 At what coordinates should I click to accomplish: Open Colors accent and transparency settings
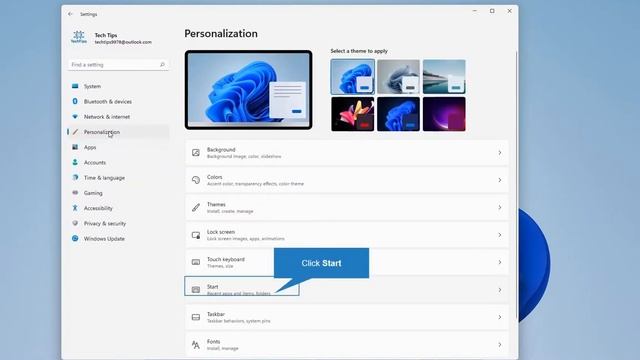347,180
